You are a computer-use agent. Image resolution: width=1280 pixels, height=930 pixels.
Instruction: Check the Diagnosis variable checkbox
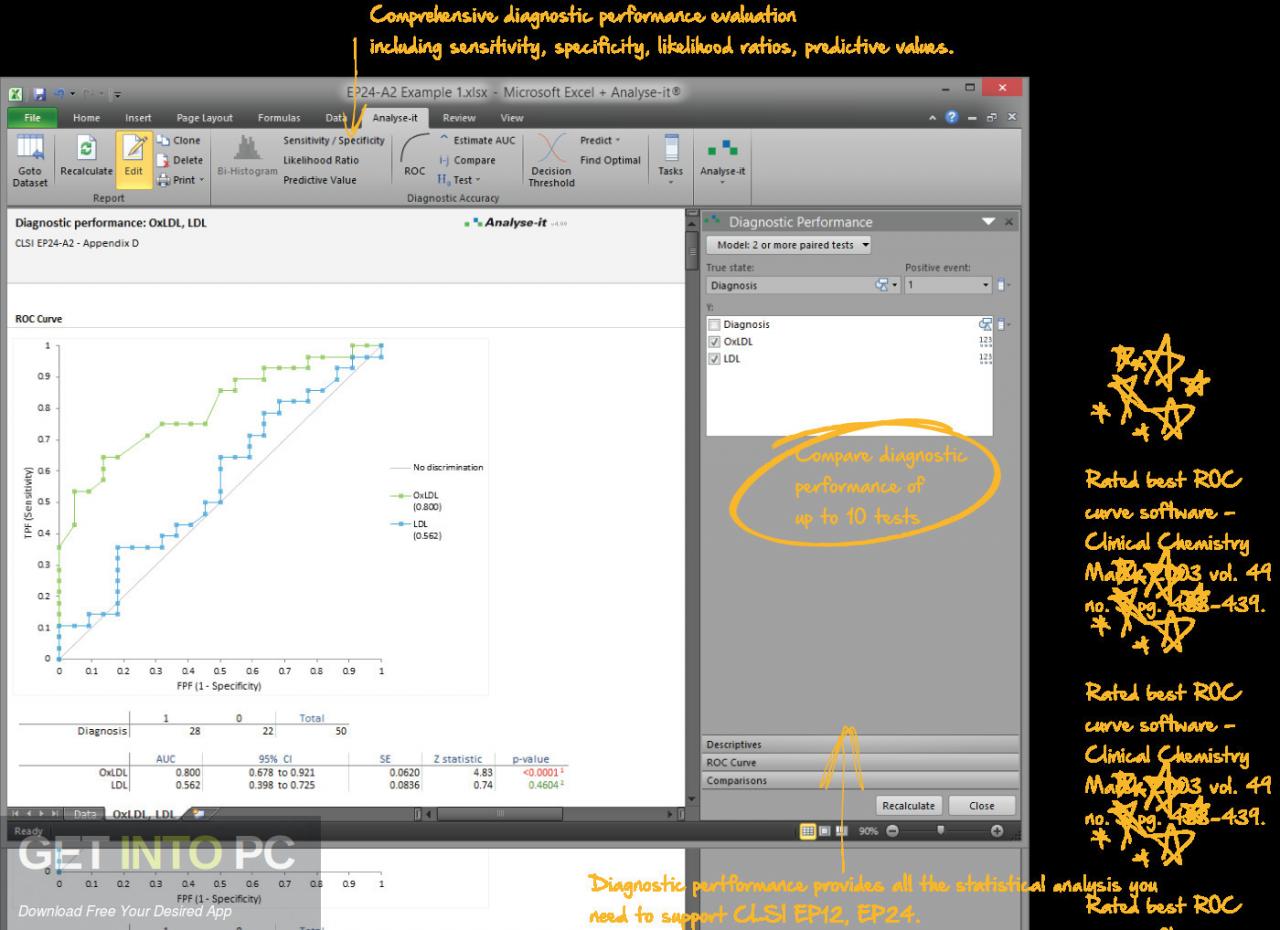[x=713, y=325]
